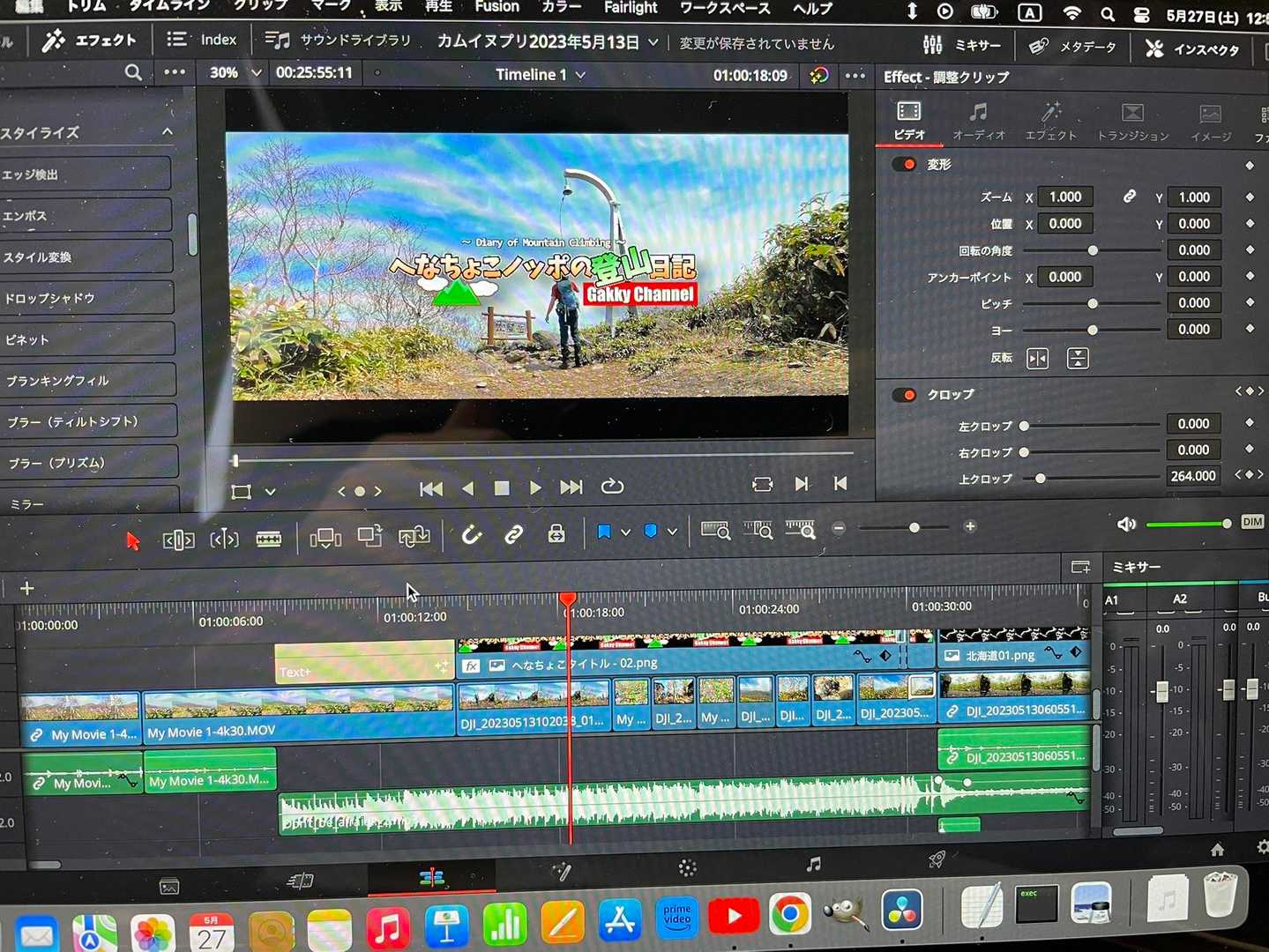Open the Fusion menu in menu bar
1269x952 pixels.
pos(496,7)
